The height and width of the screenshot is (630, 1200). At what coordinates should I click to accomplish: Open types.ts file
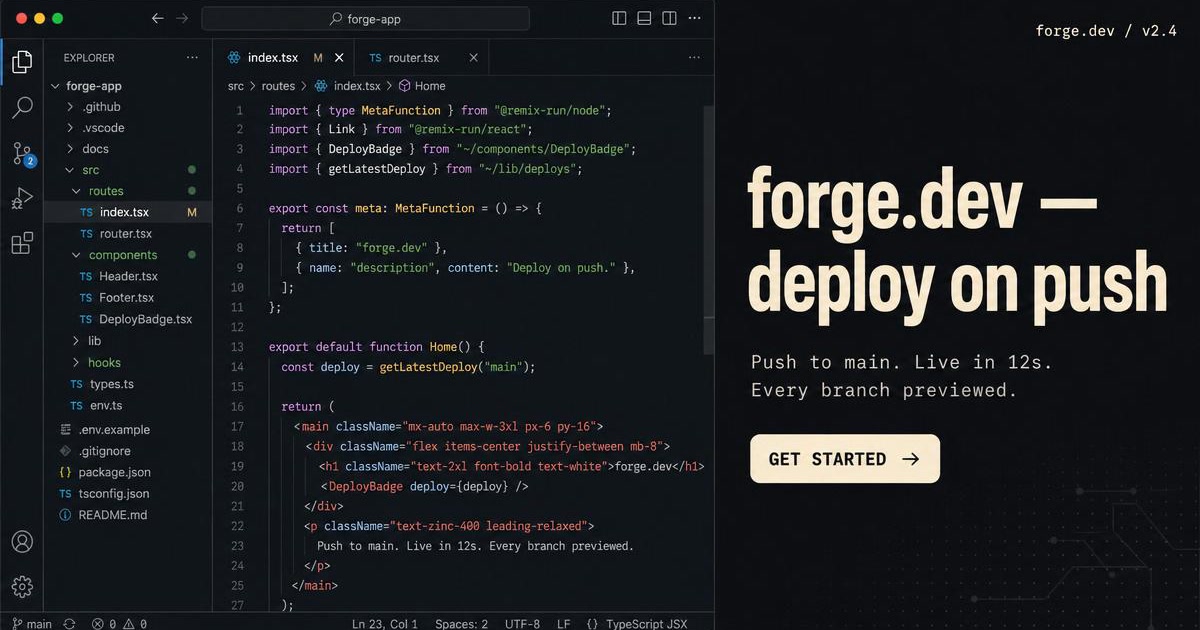128,384
